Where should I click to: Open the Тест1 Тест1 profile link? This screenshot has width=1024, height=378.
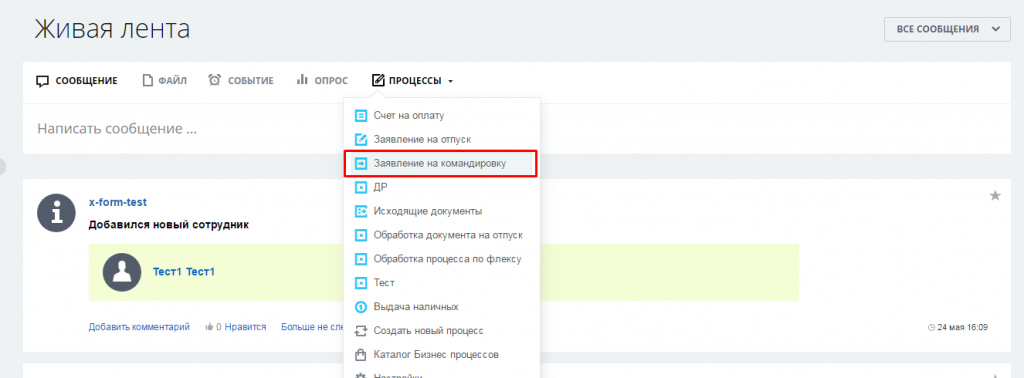coord(184,272)
